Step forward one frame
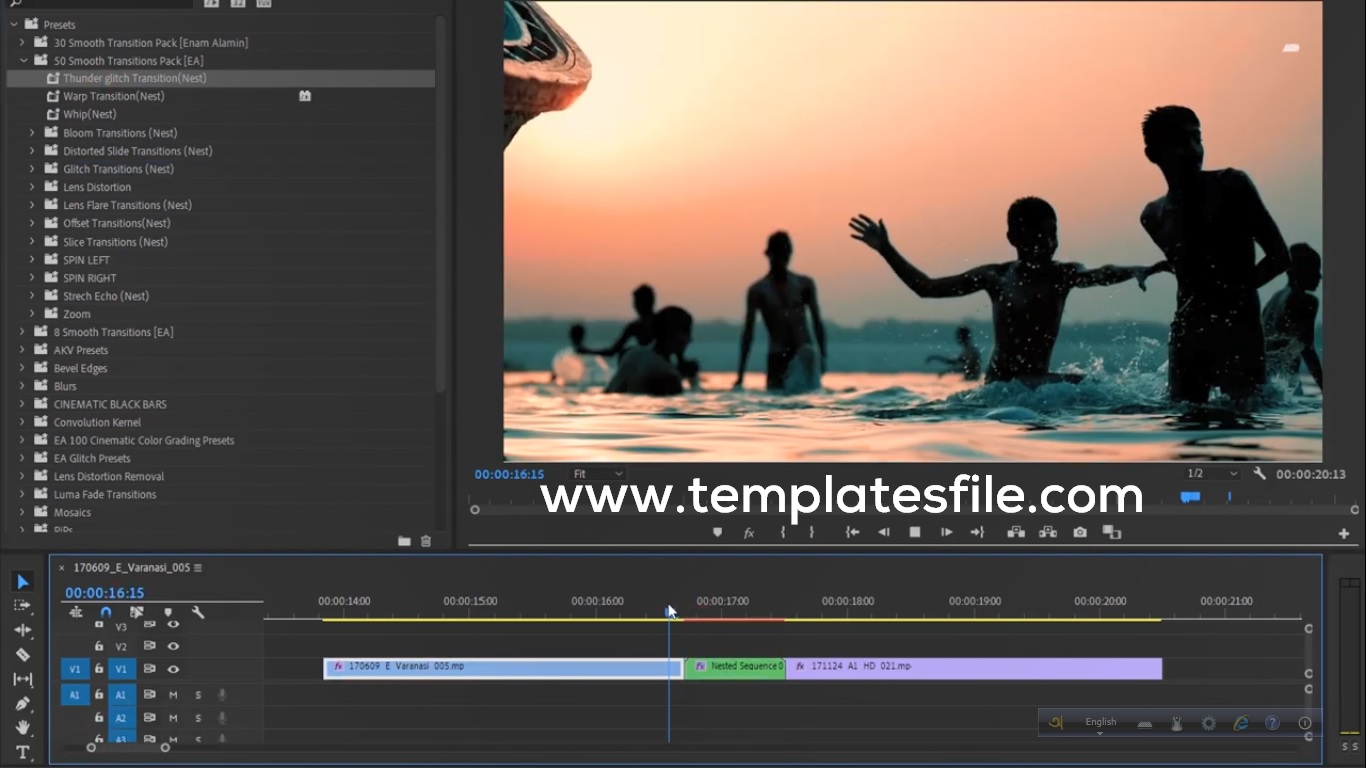This screenshot has height=768, width=1366. pos(946,533)
